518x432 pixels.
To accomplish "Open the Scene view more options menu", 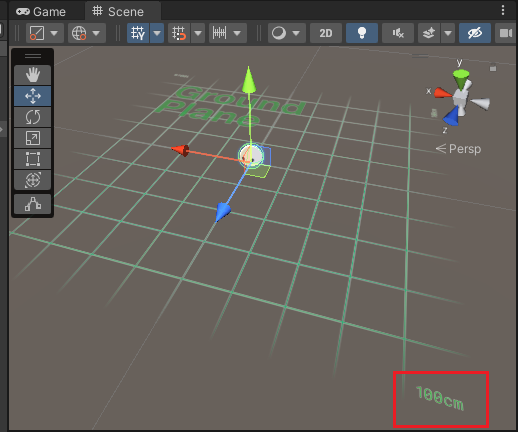I will click(503, 10).
